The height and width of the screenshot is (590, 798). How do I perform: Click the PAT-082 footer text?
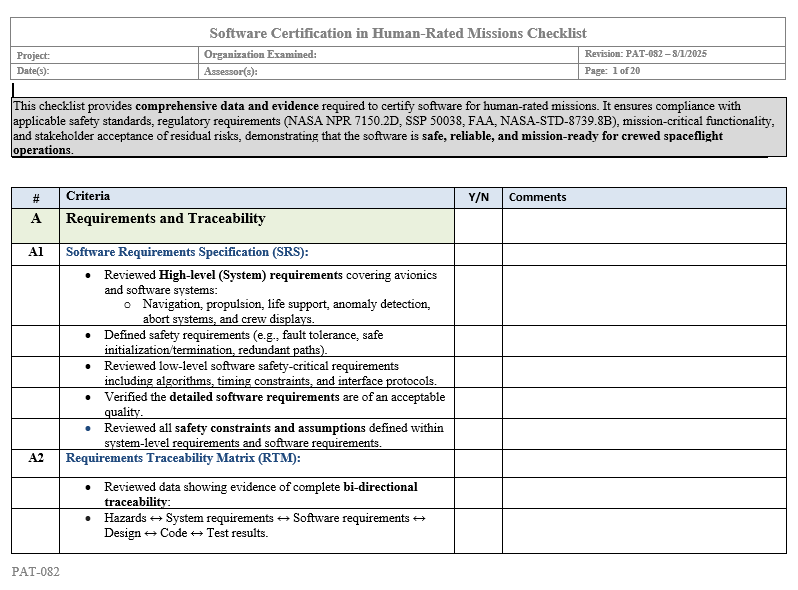tap(36, 572)
